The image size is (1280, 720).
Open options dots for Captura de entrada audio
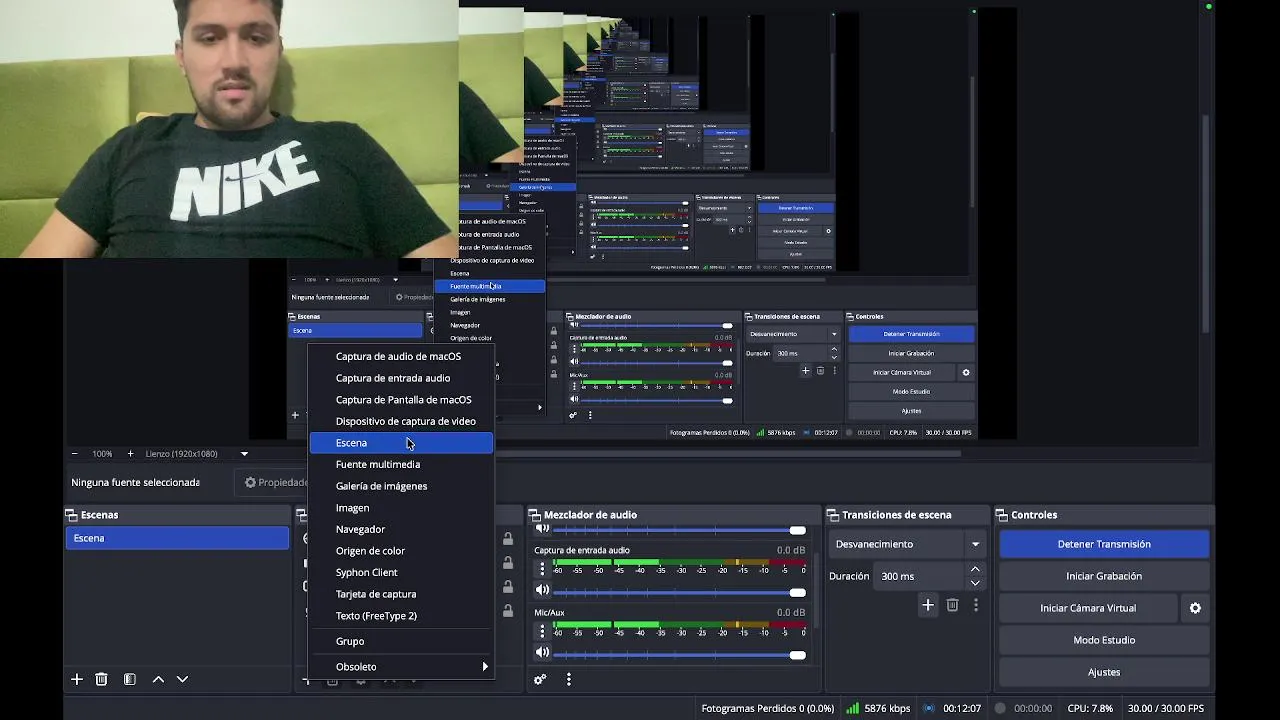543,569
